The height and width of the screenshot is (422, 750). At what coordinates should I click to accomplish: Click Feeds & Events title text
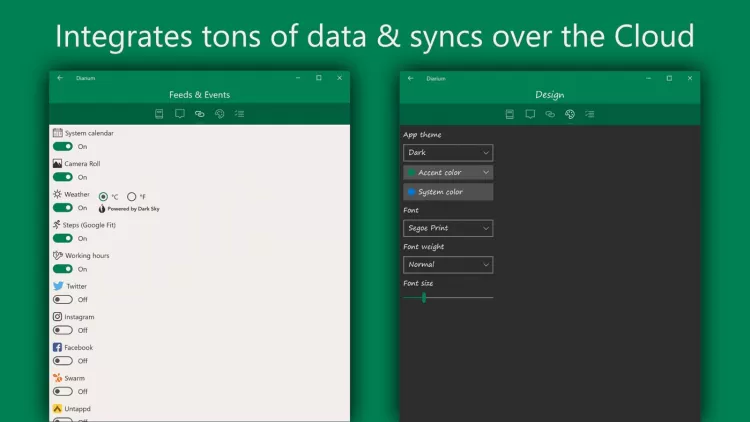click(199, 95)
